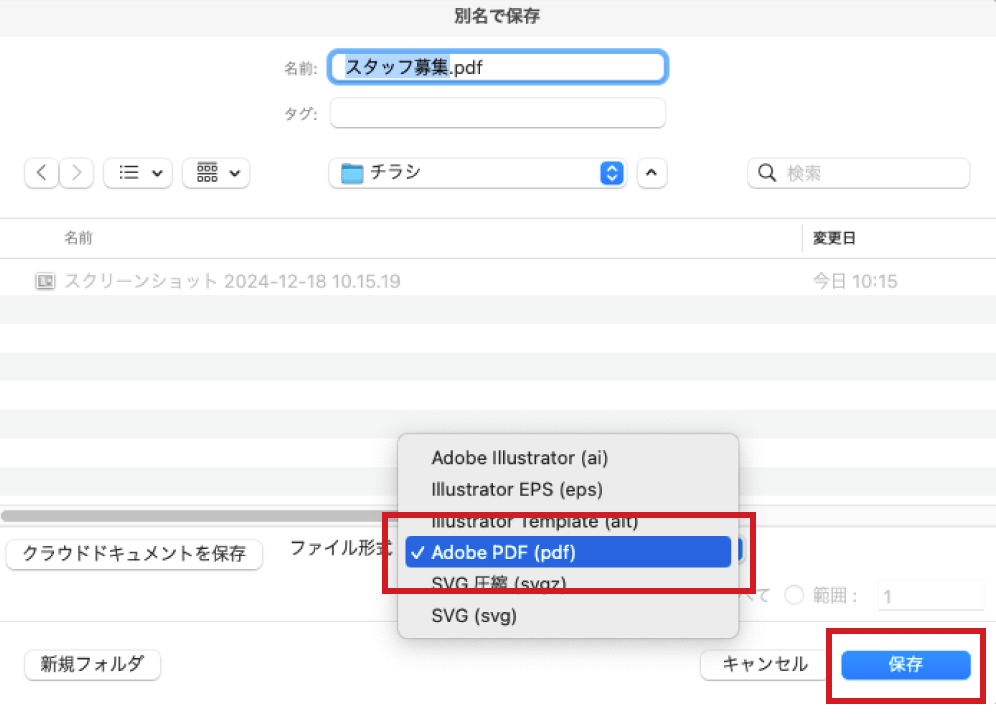
Task: Select Illustrator EPS (eps) from the format menu
Action: point(513,489)
